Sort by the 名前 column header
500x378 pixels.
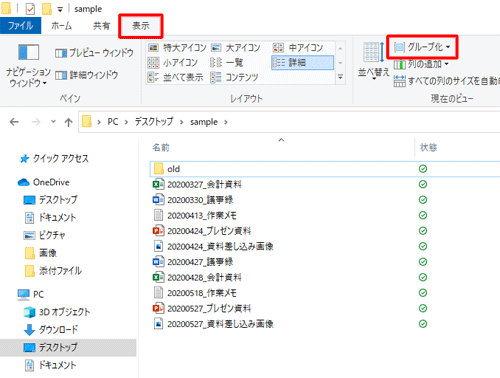(161, 147)
